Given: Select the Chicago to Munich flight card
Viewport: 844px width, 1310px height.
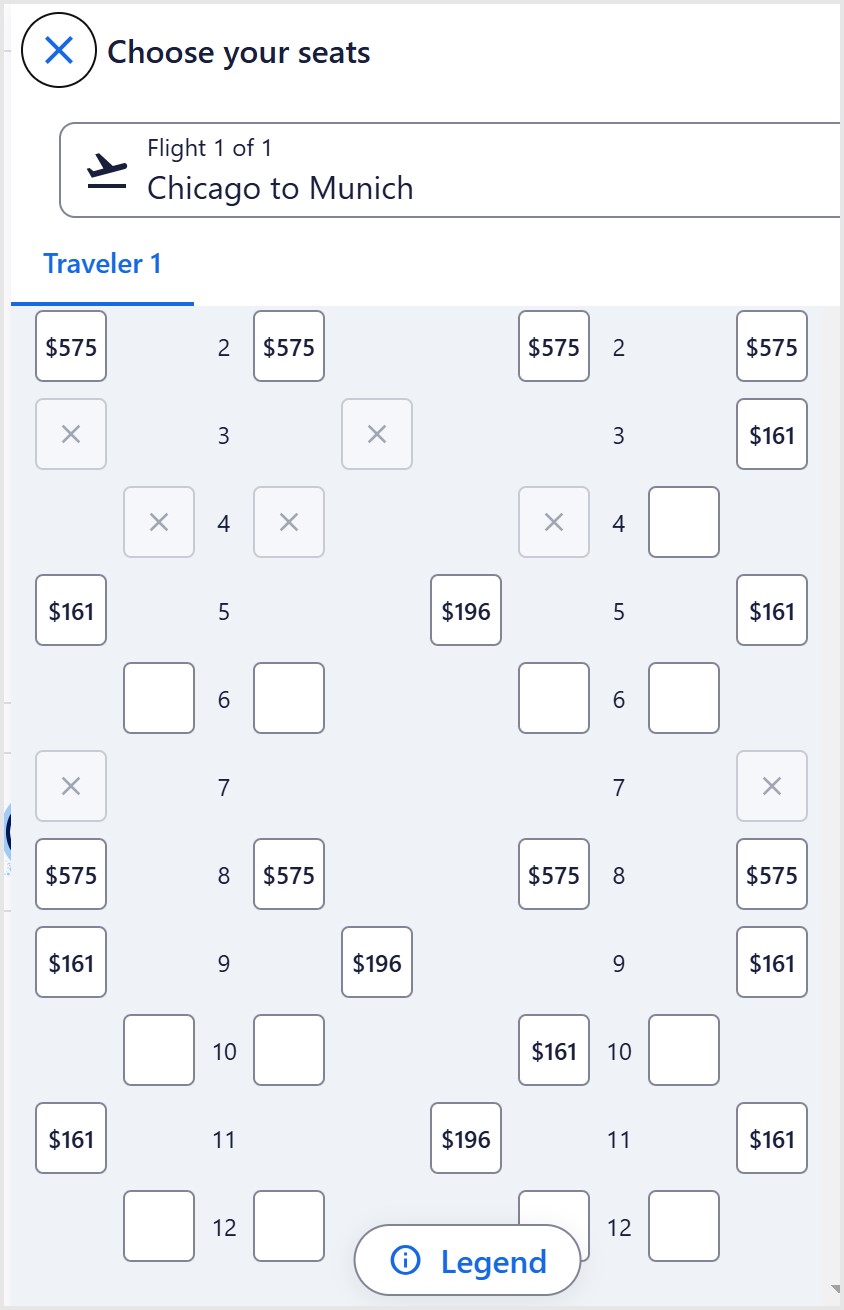Looking at the screenshot, I should [x=450, y=170].
